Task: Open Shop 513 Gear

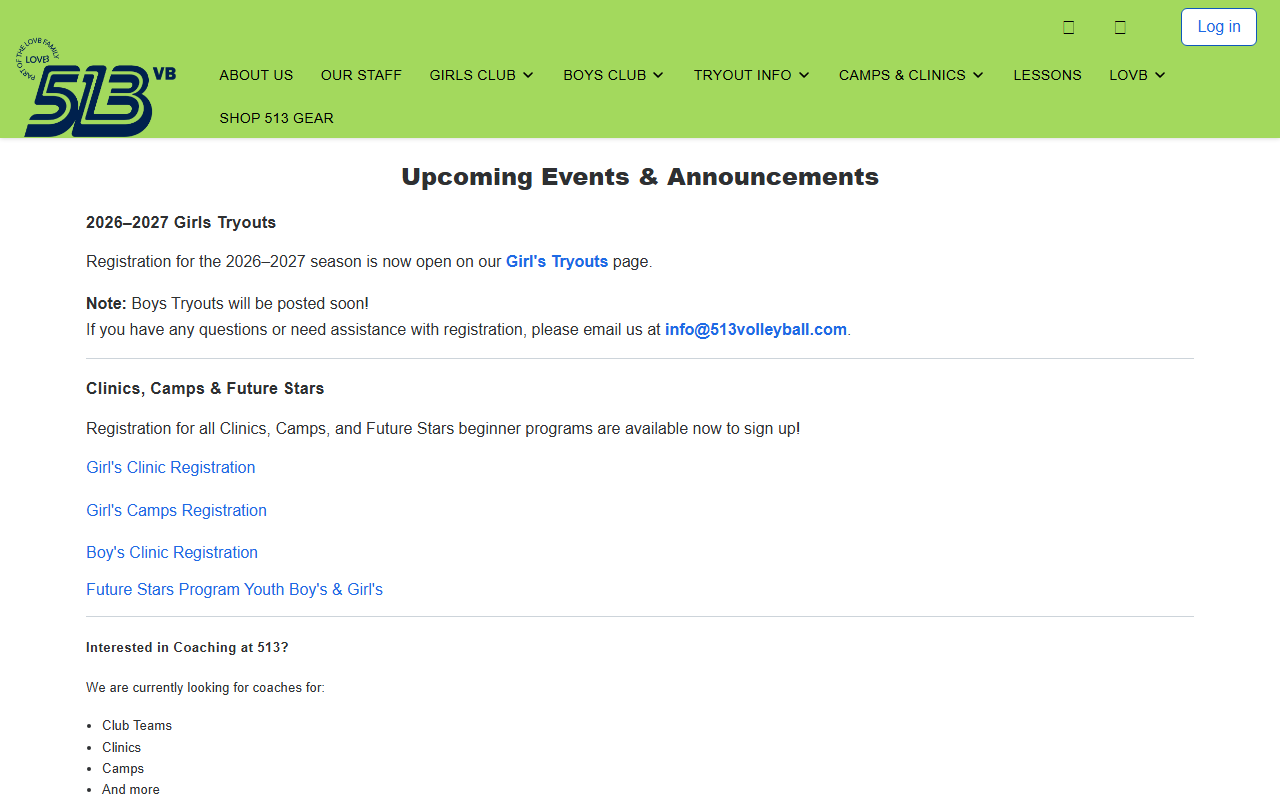Action: coord(277,118)
